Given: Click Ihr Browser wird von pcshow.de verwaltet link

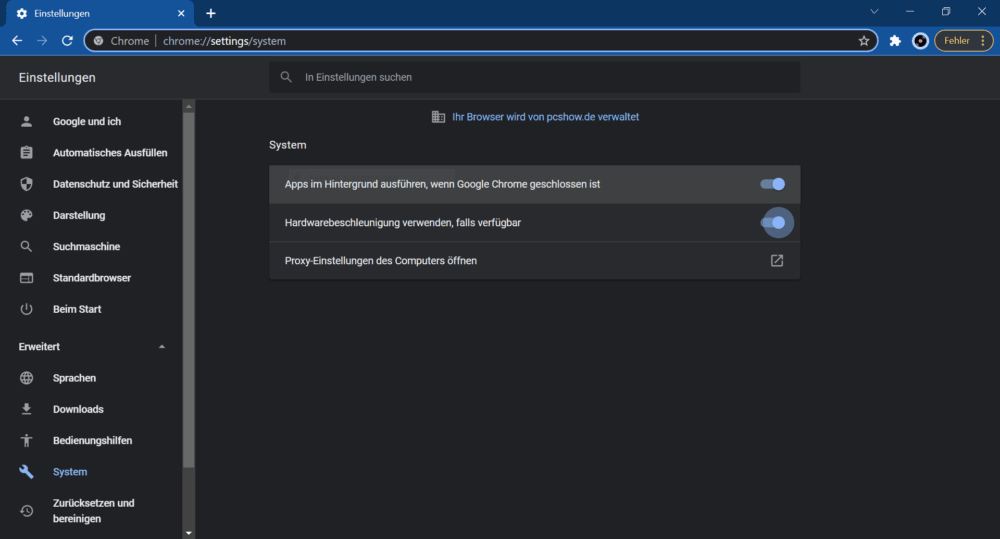Looking at the screenshot, I should click(x=545, y=117).
